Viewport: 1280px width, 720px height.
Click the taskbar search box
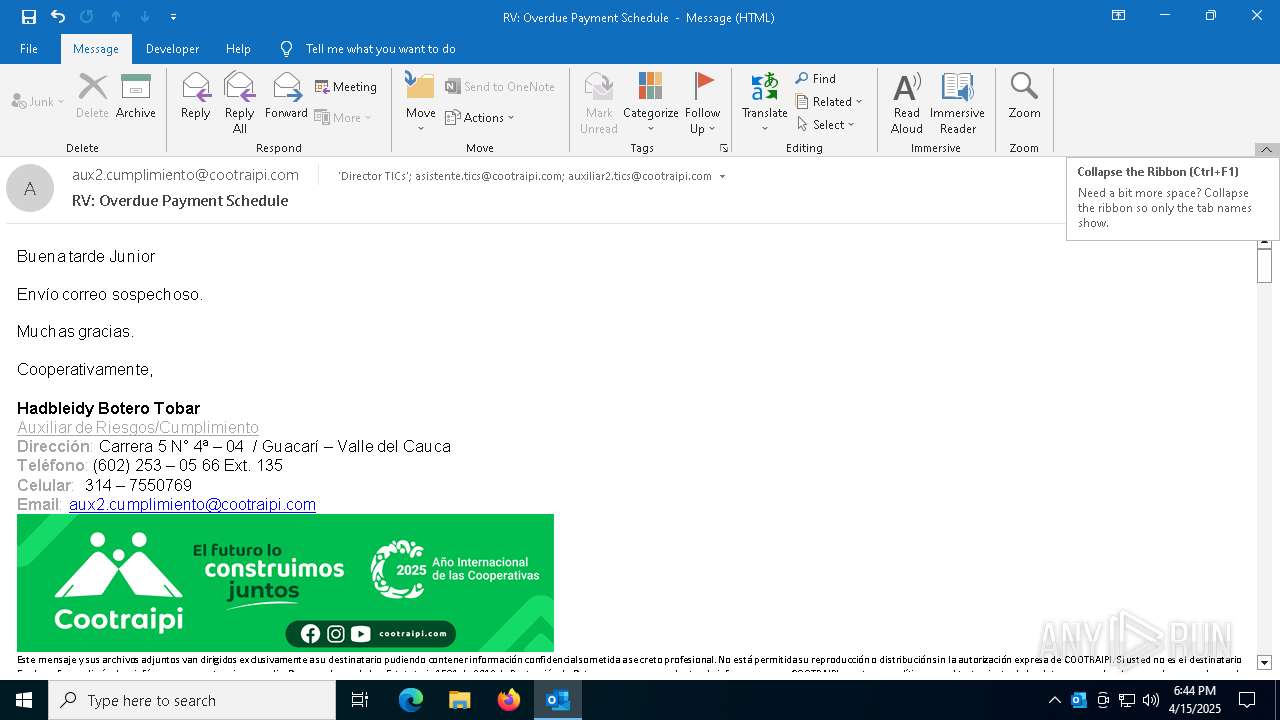(x=192, y=700)
